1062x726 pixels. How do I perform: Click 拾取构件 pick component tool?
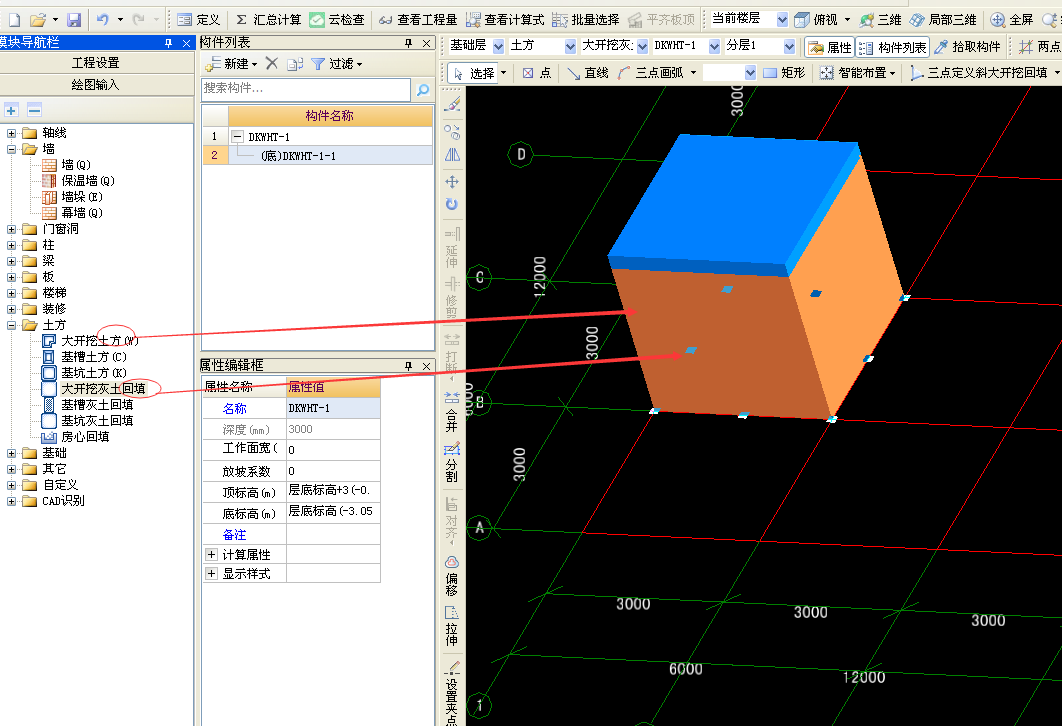967,47
